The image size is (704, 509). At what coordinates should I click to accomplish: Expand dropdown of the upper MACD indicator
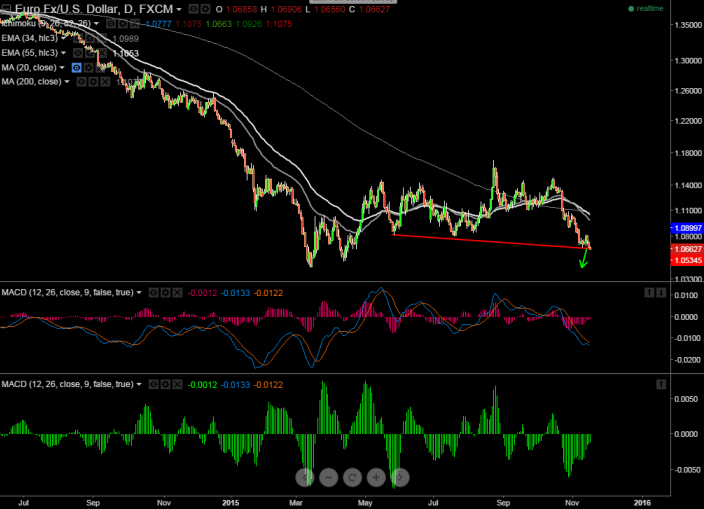pyautogui.click(x=139, y=293)
